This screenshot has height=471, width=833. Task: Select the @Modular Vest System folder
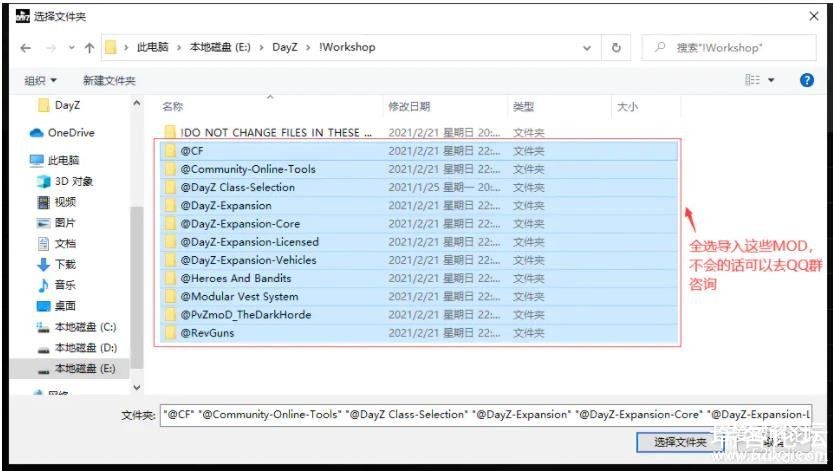click(419, 296)
